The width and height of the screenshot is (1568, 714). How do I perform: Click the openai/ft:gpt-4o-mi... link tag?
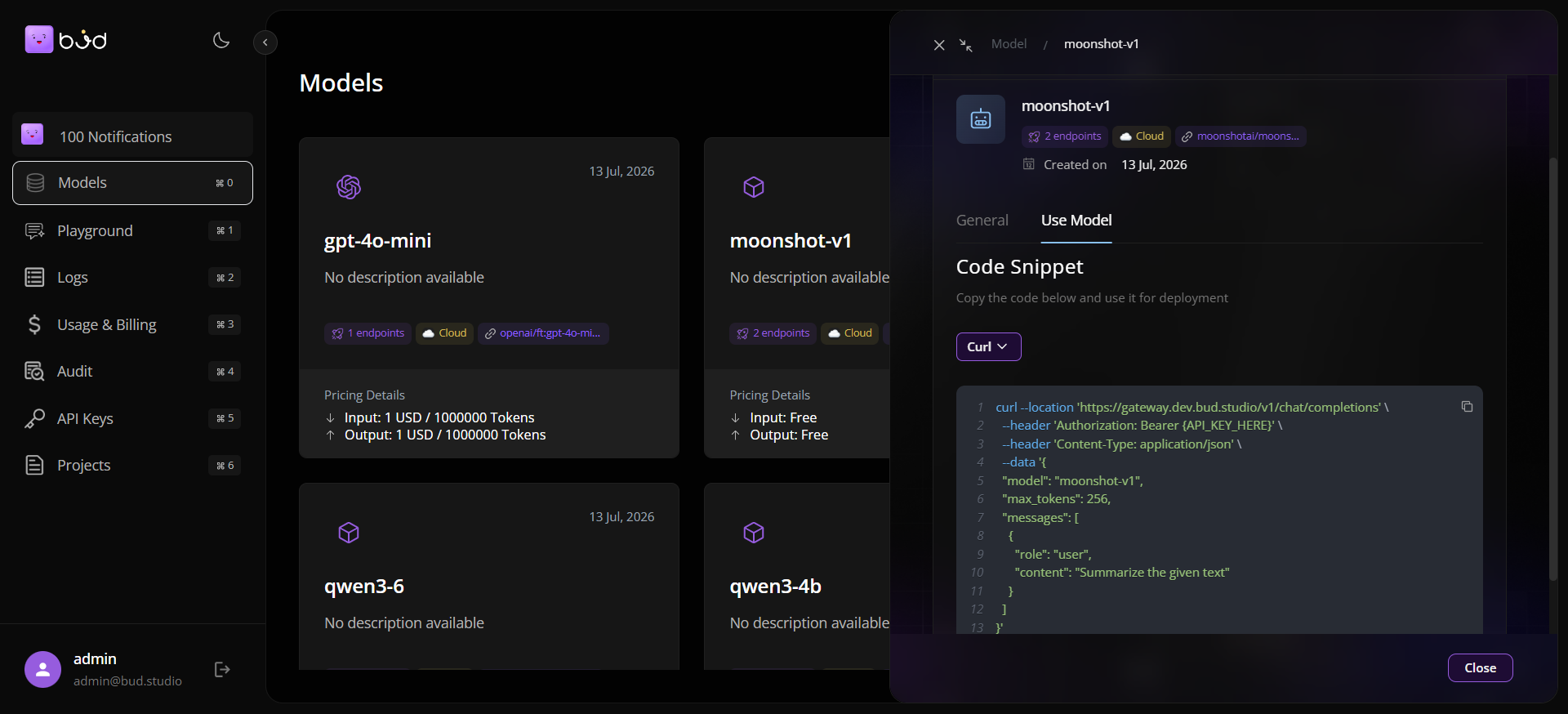(543, 333)
